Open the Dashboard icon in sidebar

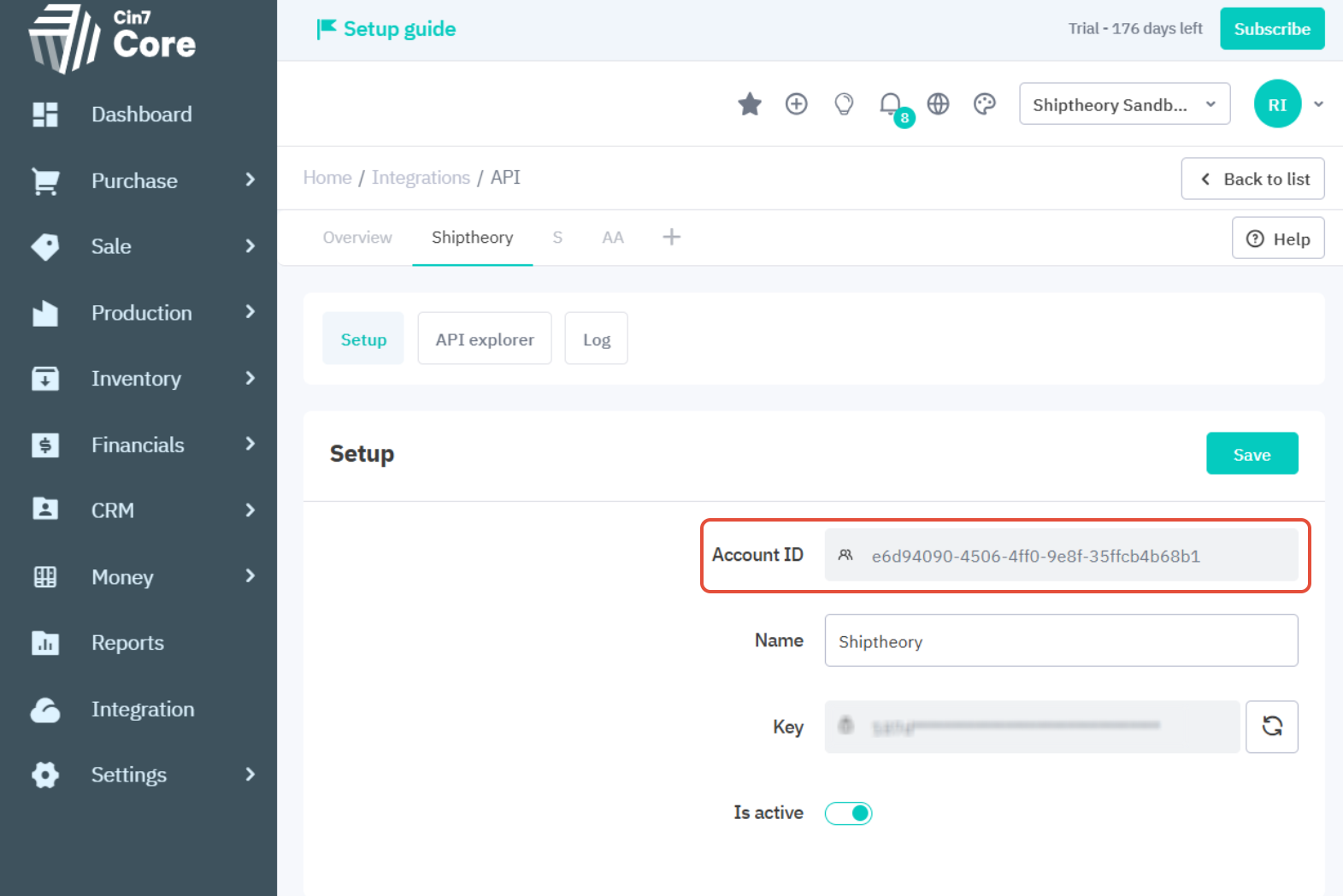pyautogui.click(x=45, y=115)
